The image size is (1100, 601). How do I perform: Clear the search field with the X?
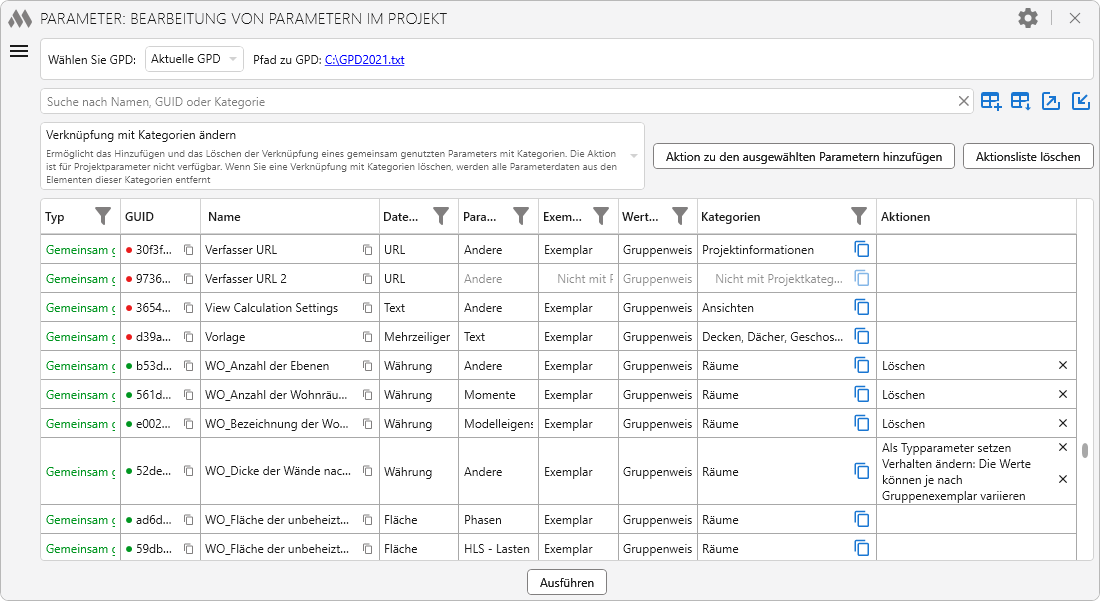pos(964,101)
